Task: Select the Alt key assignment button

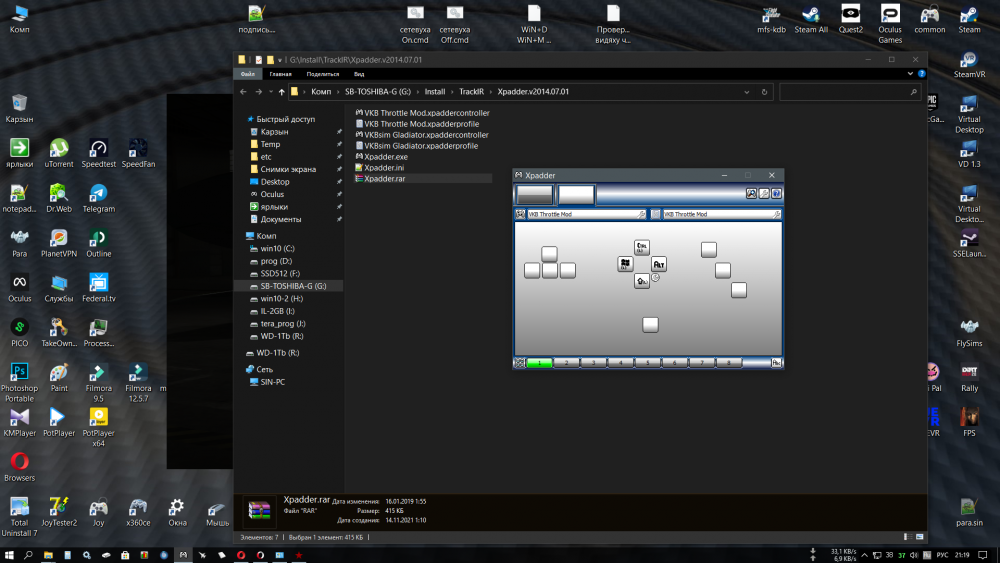Action: pyautogui.click(x=659, y=264)
